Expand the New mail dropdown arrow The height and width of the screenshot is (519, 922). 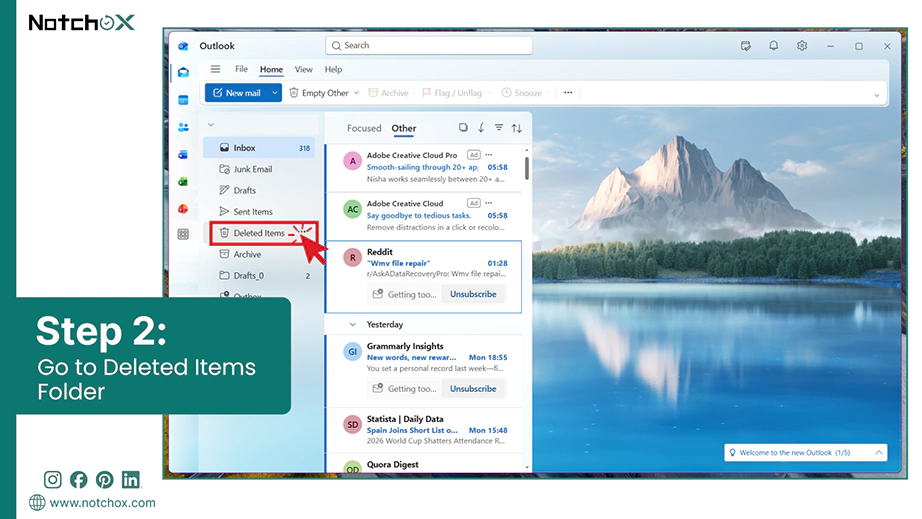[275, 93]
